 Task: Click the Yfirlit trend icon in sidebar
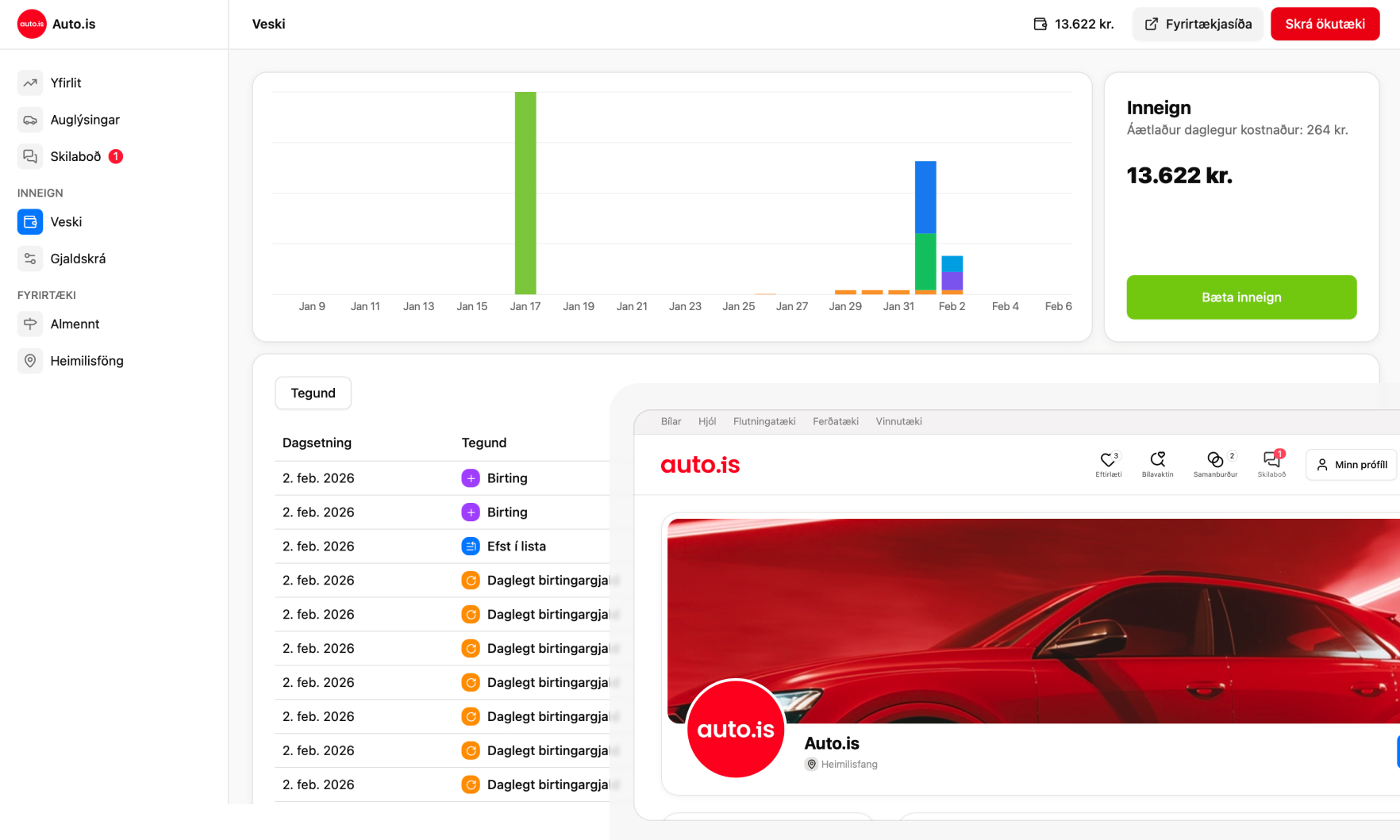30,82
